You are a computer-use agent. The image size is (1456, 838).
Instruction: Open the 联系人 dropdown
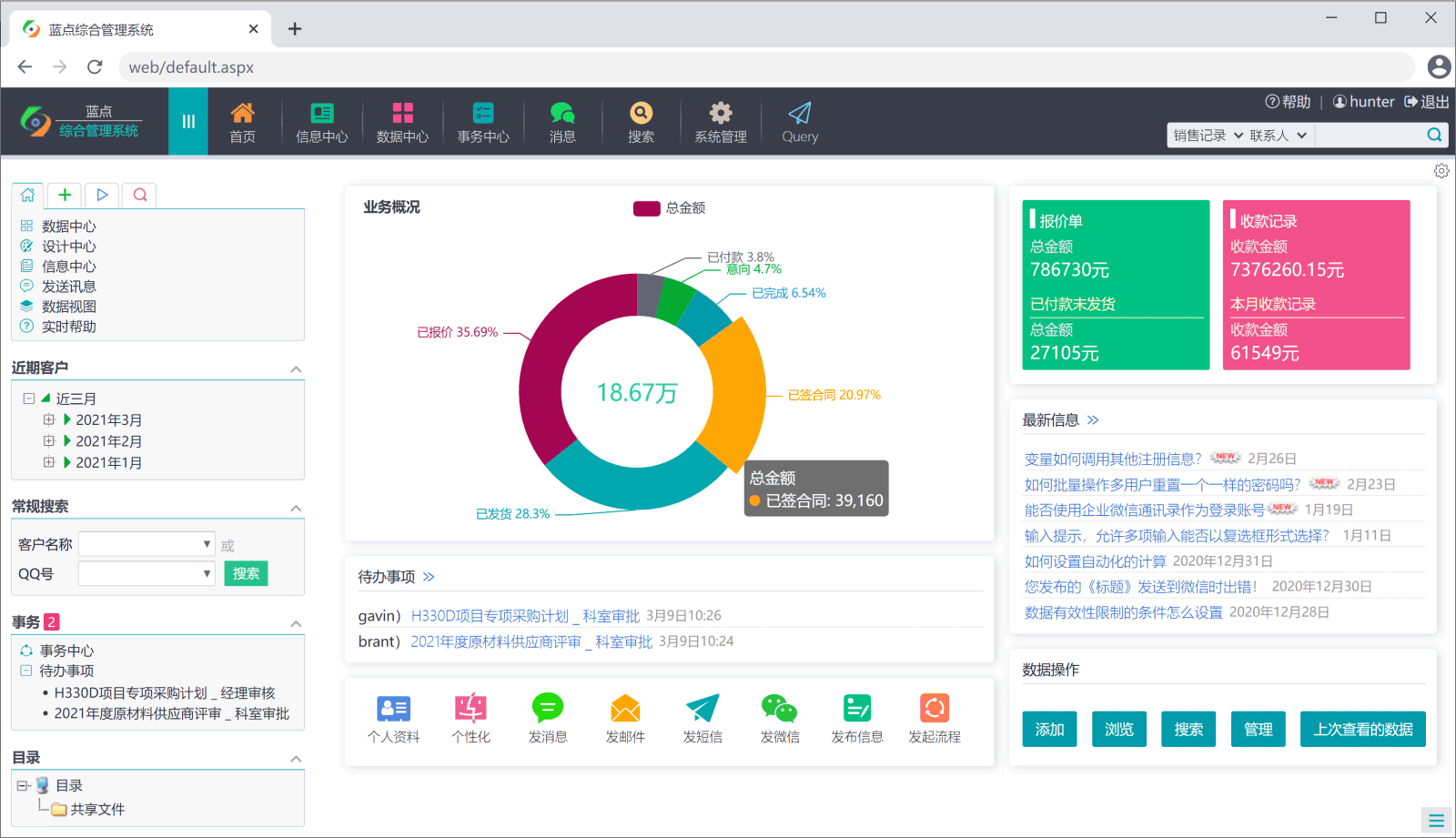1279,136
